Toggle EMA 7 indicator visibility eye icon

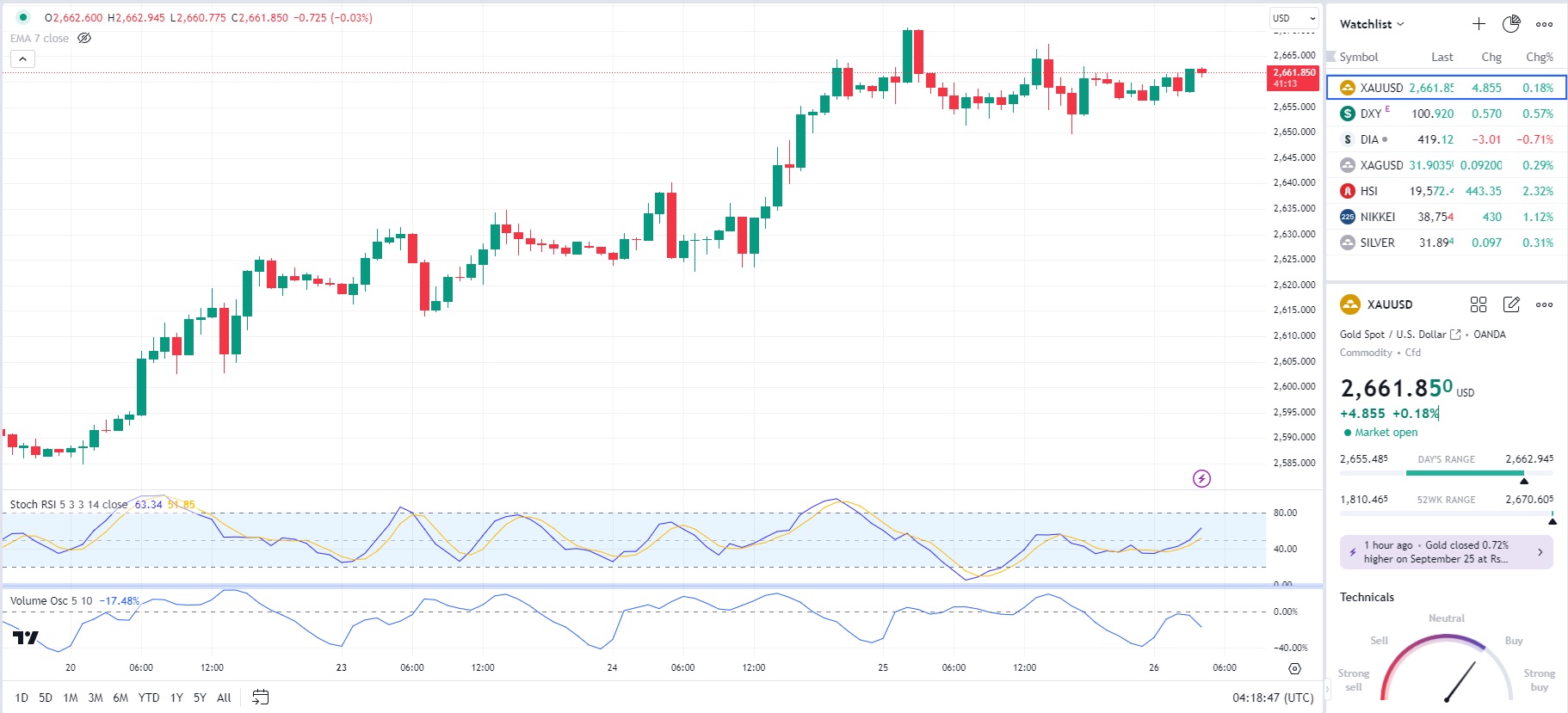84,38
